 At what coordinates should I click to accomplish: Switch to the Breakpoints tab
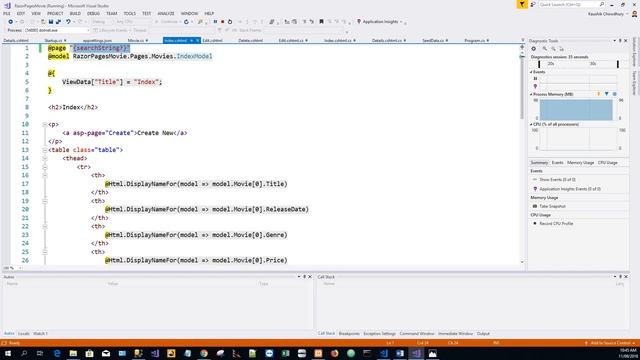point(349,334)
